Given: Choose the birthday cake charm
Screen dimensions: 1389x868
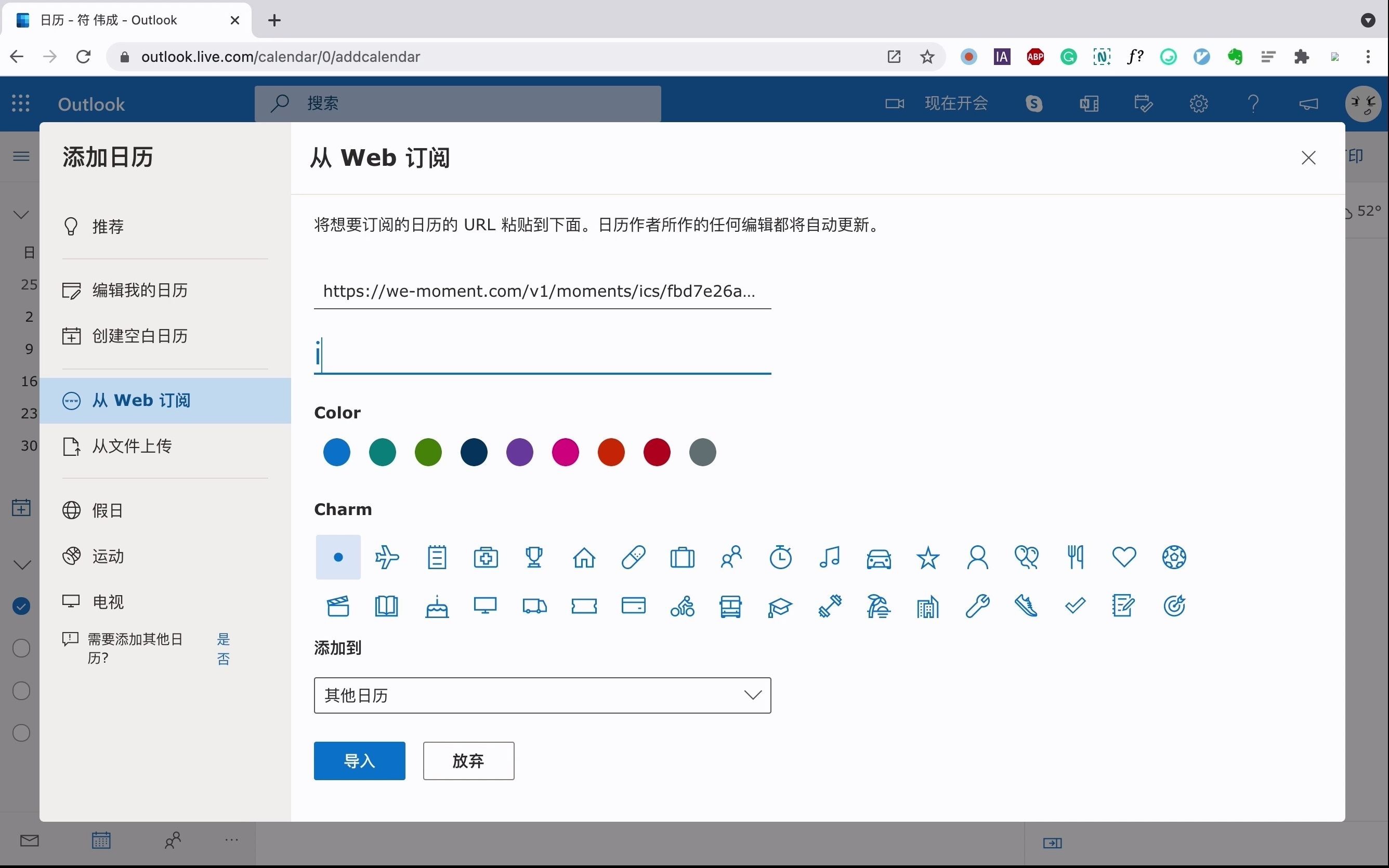Looking at the screenshot, I should click(x=437, y=606).
